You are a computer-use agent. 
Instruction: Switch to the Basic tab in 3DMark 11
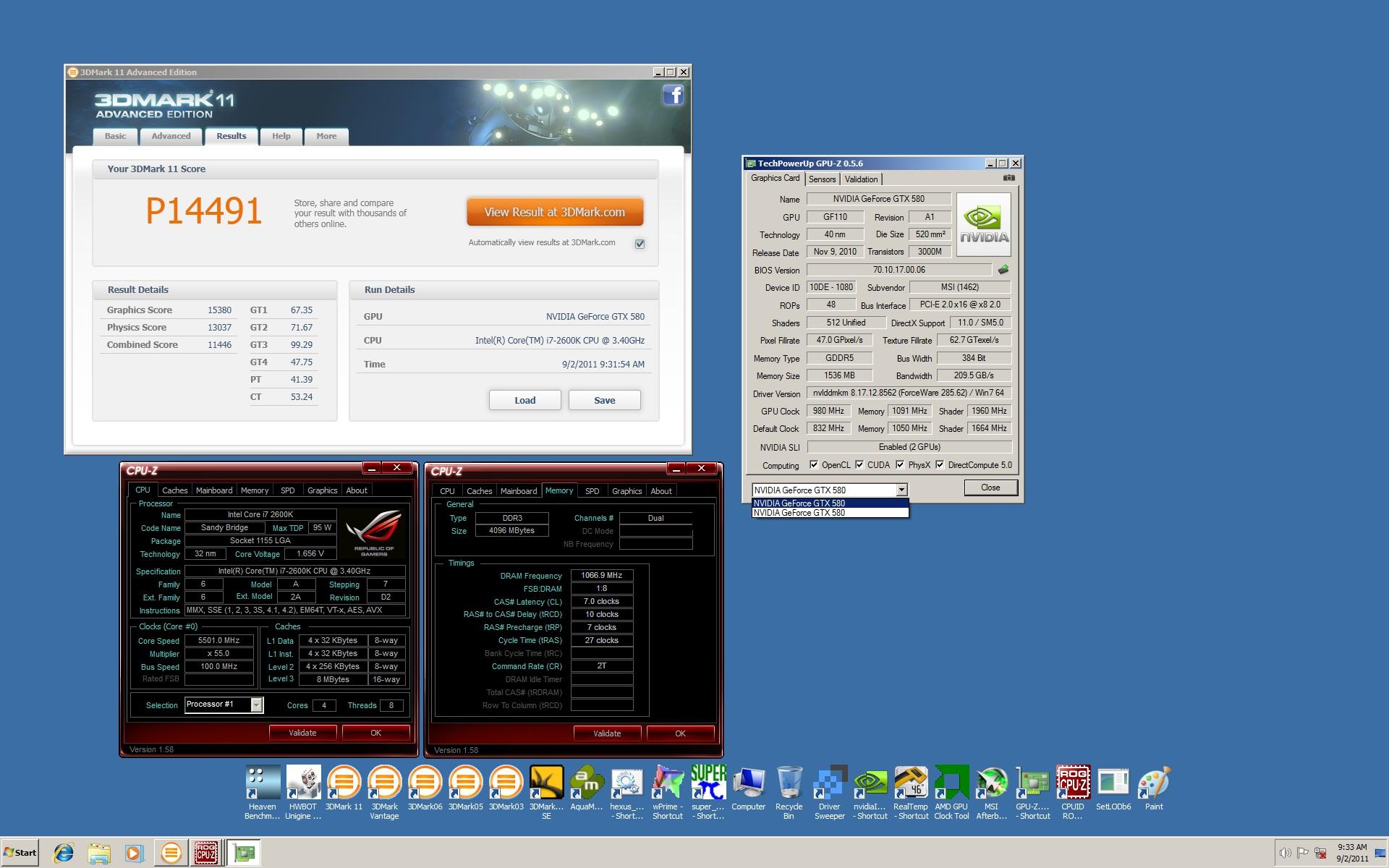(115, 136)
